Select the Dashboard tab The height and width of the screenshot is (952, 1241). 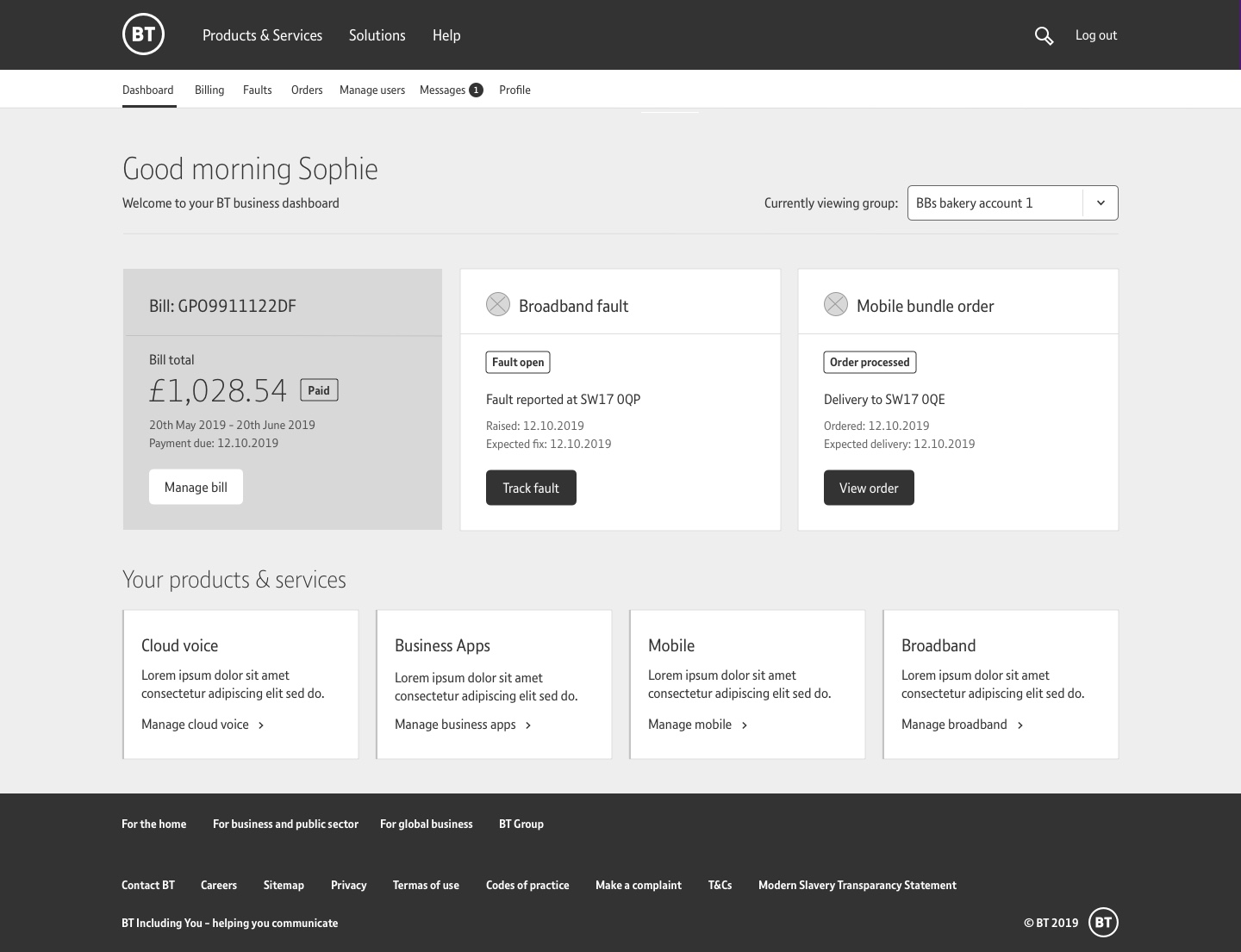pyautogui.click(x=148, y=90)
